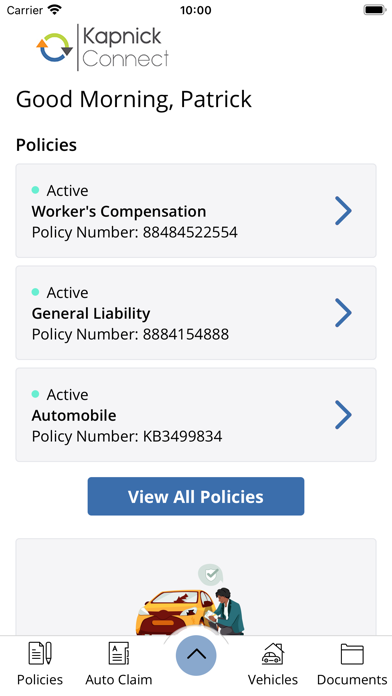Tap the Vehicles car-in-garage icon
This screenshot has height=696, width=392.
click(273, 653)
